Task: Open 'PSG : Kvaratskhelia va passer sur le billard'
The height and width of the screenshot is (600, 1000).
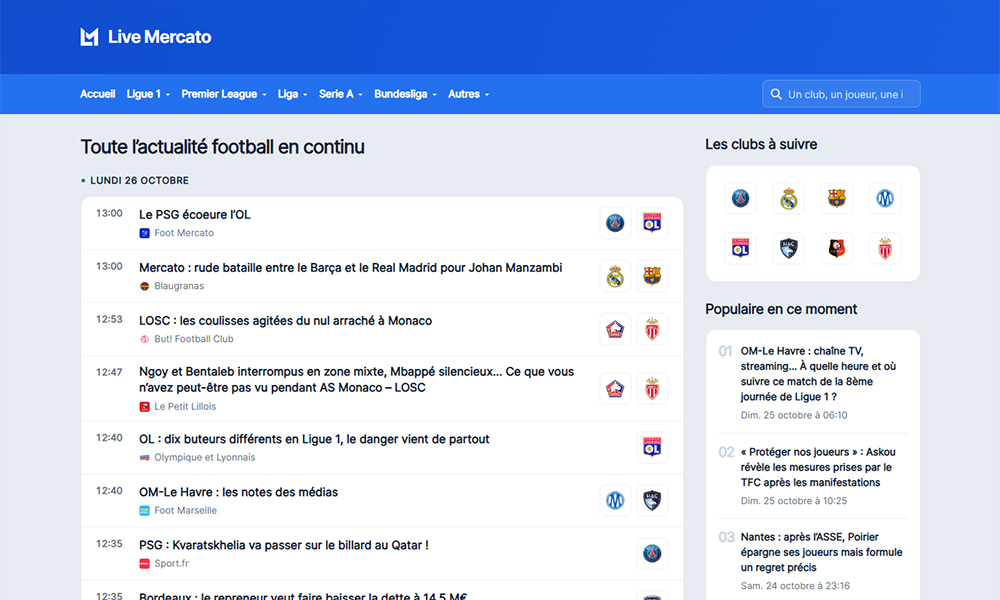Action: (x=284, y=545)
